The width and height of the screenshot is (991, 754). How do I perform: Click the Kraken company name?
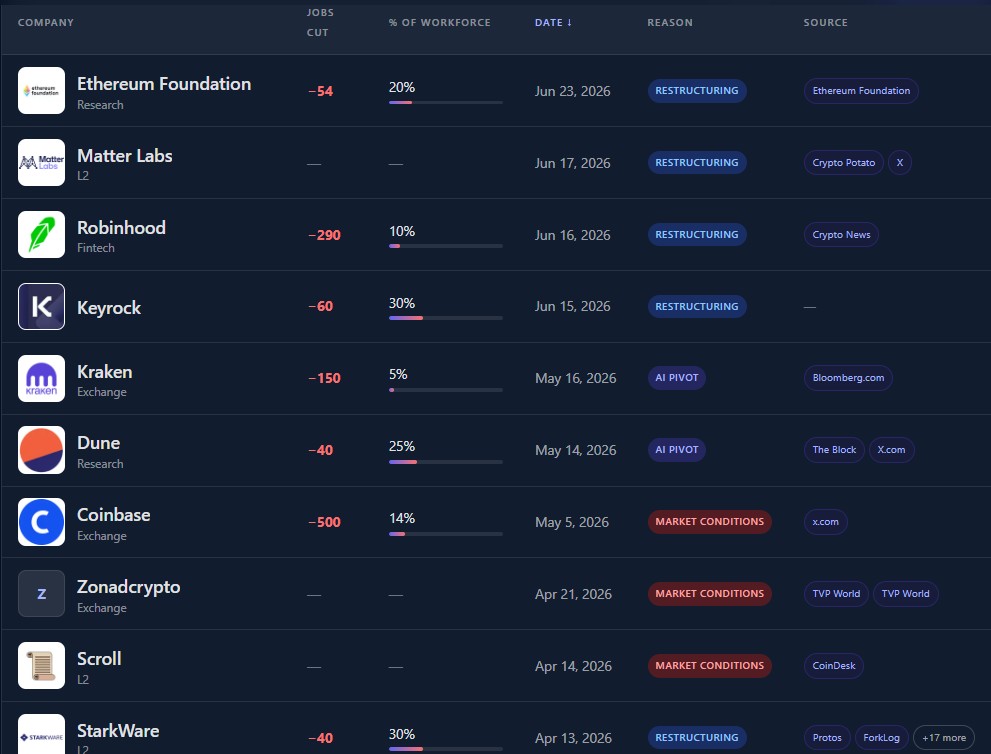pos(104,372)
